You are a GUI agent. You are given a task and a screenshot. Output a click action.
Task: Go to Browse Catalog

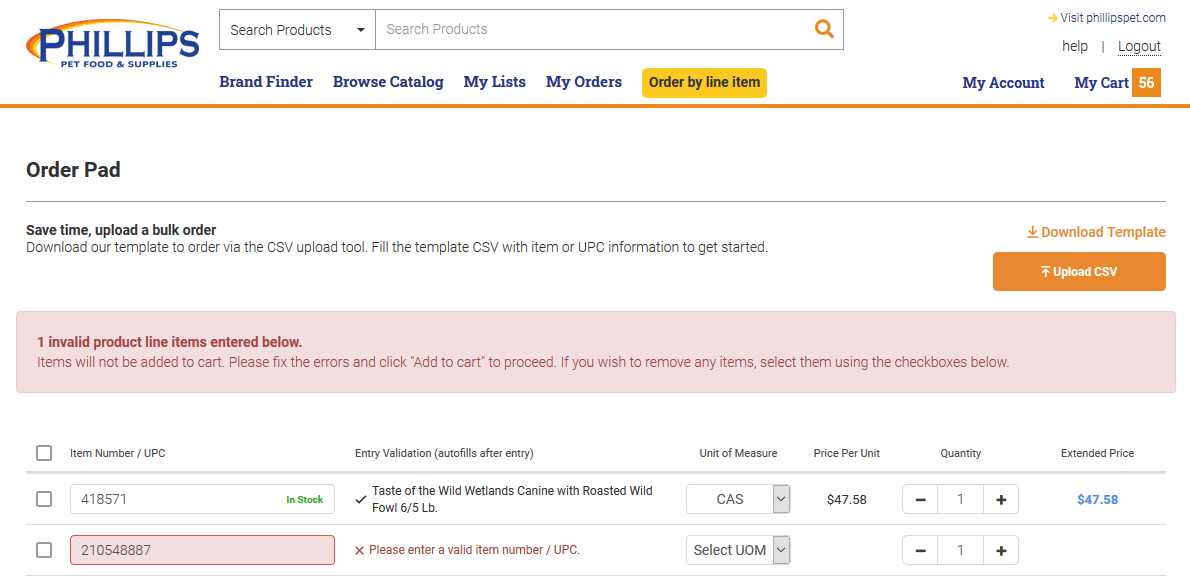388,82
